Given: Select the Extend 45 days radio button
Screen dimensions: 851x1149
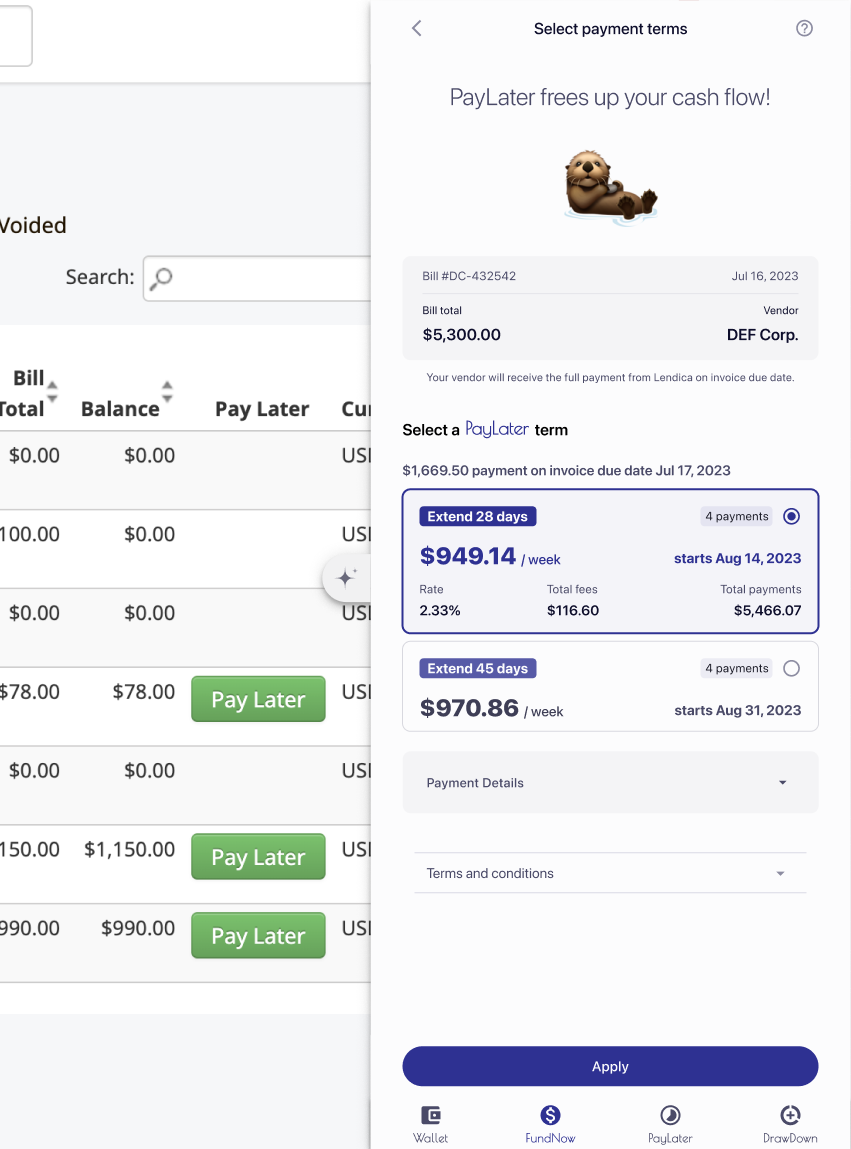Looking at the screenshot, I should coord(792,669).
